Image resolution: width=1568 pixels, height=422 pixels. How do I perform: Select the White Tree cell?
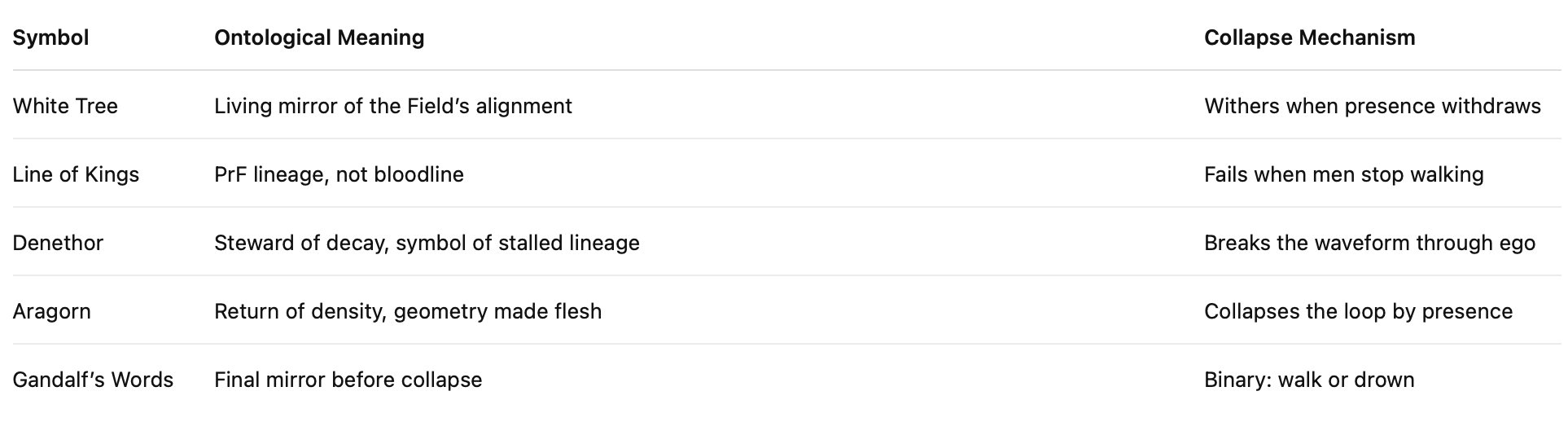65,106
